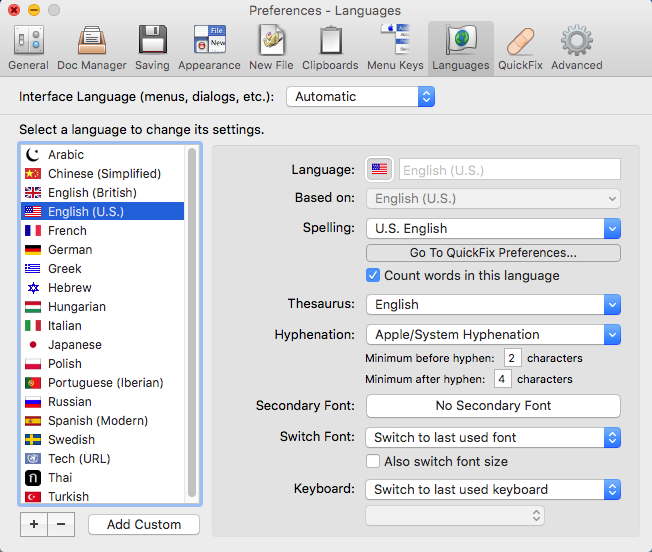This screenshot has width=652, height=552.
Task: Open the Clipboards preferences pane
Action: point(331,47)
